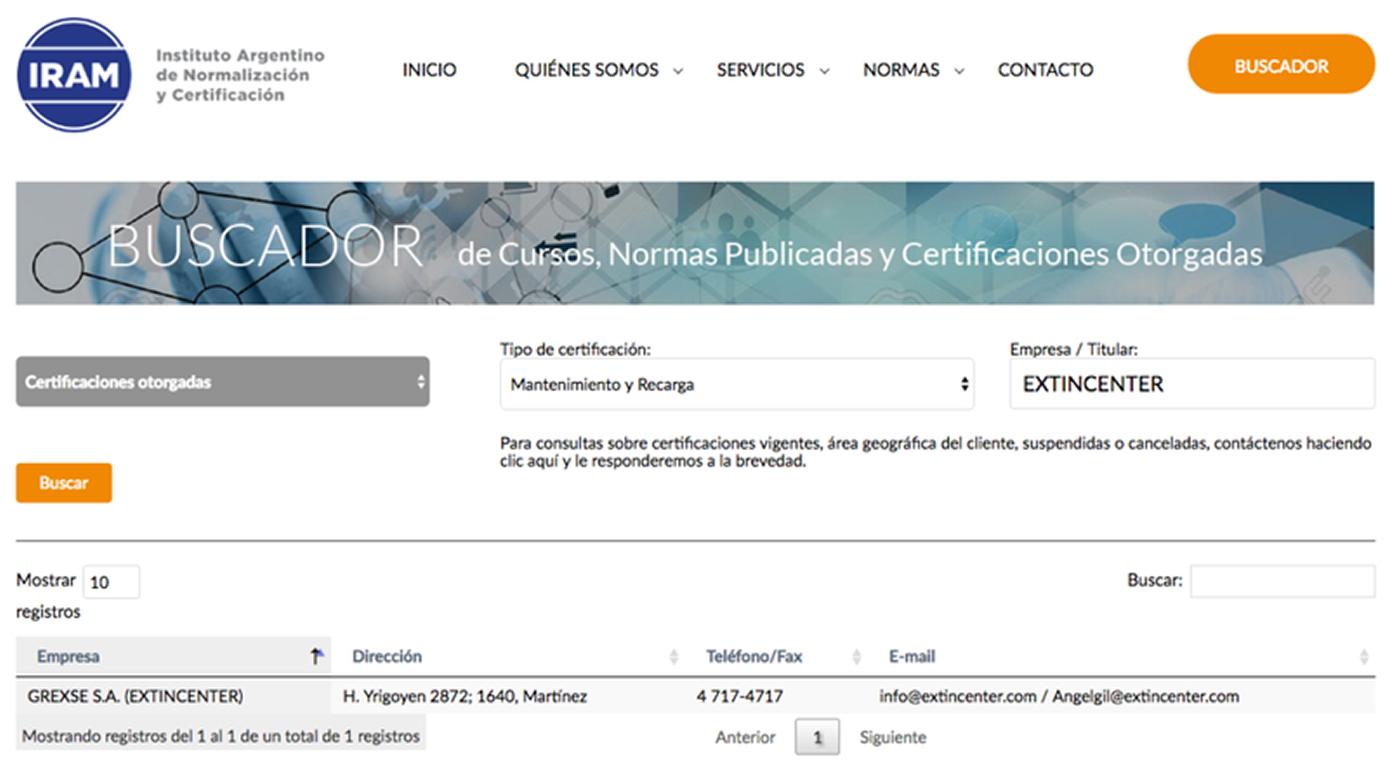This screenshot has height=776, width=1388.
Task: Open the Certificaciones otorgadas dropdown
Action: [x=222, y=382]
